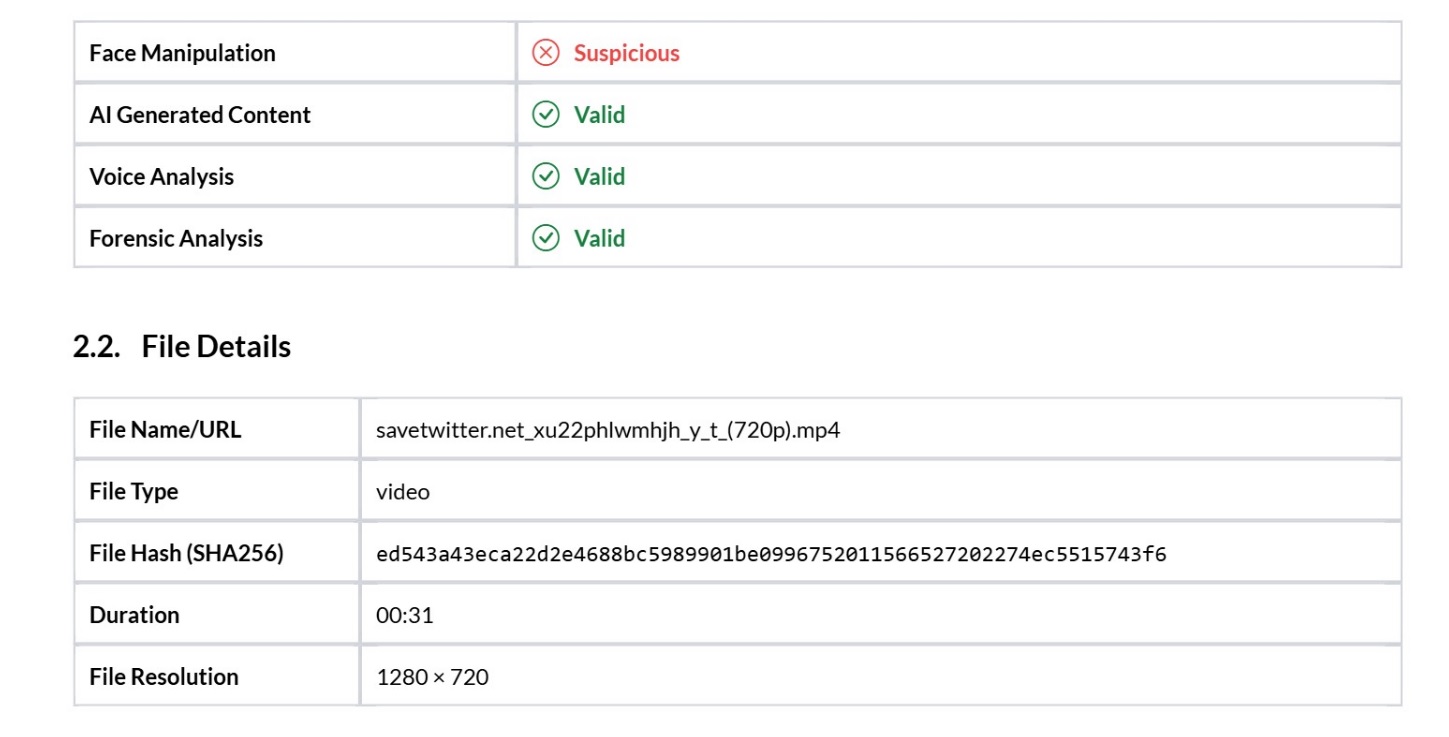The width and height of the screenshot is (1449, 737).
Task: Click the File Type field label
Action: 133,492
